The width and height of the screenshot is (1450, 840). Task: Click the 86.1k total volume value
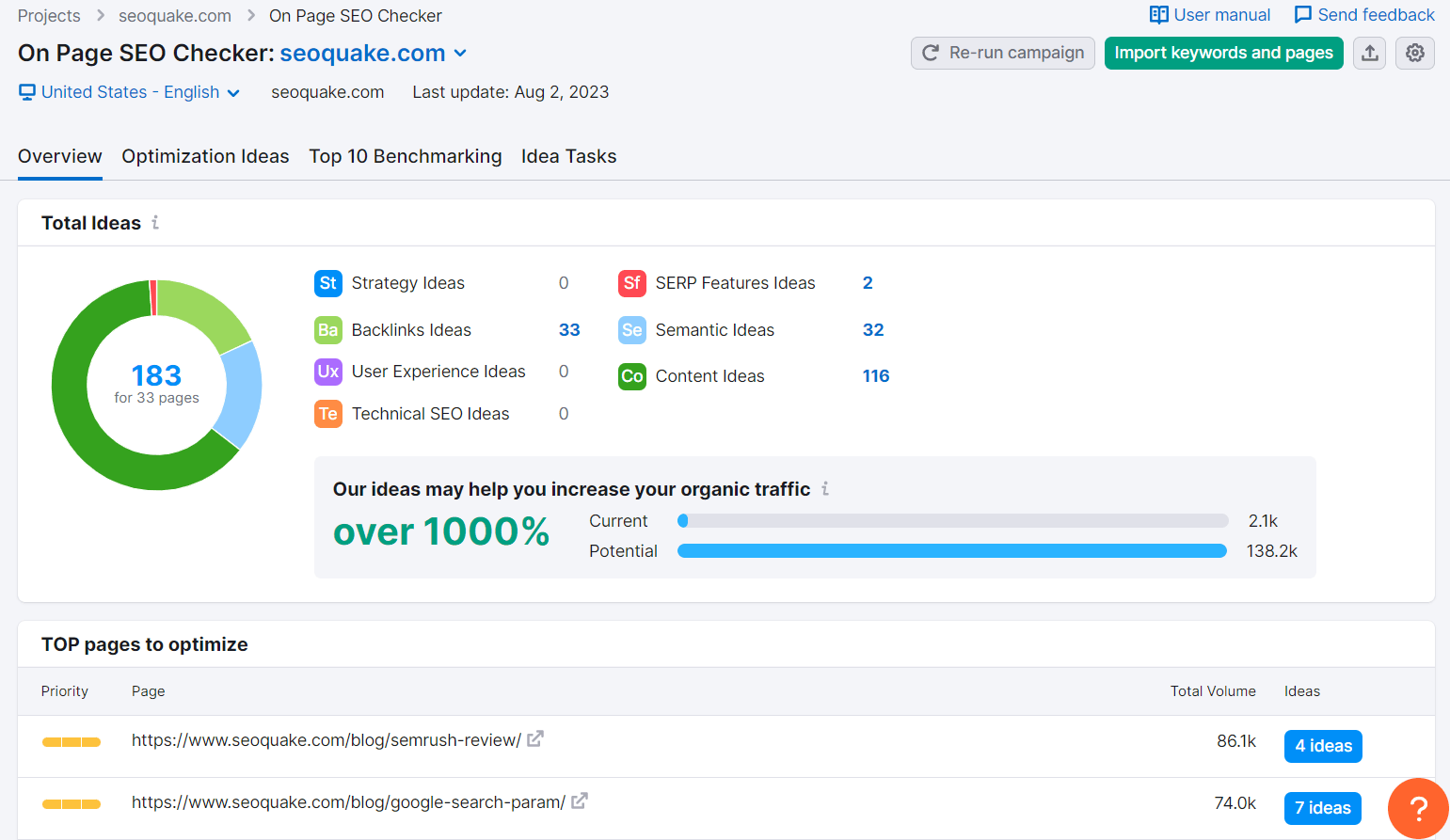pyautogui.click(x=1236, y=741)
